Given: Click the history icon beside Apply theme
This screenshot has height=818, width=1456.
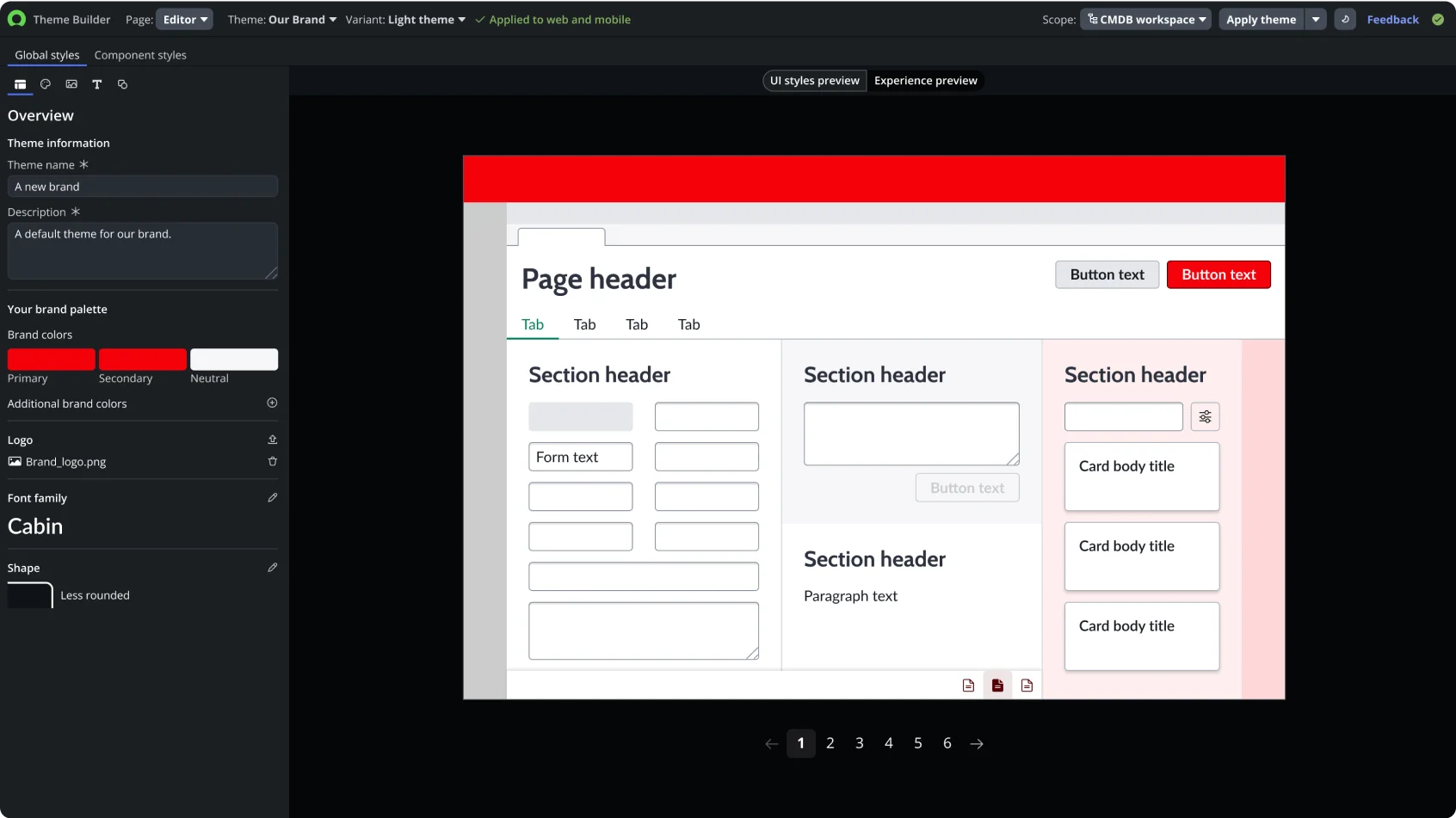Looking at the screenshot, I should pyautogui.click(x=1345, y=19).
